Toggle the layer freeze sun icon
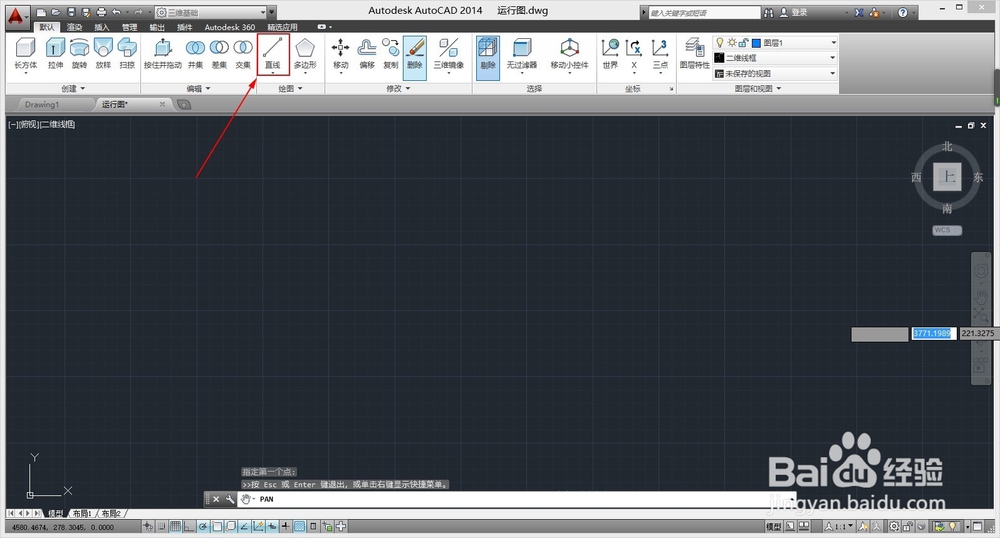This screenshot has width=1000, height=538. pyautogui.click(x=732, y=43)
